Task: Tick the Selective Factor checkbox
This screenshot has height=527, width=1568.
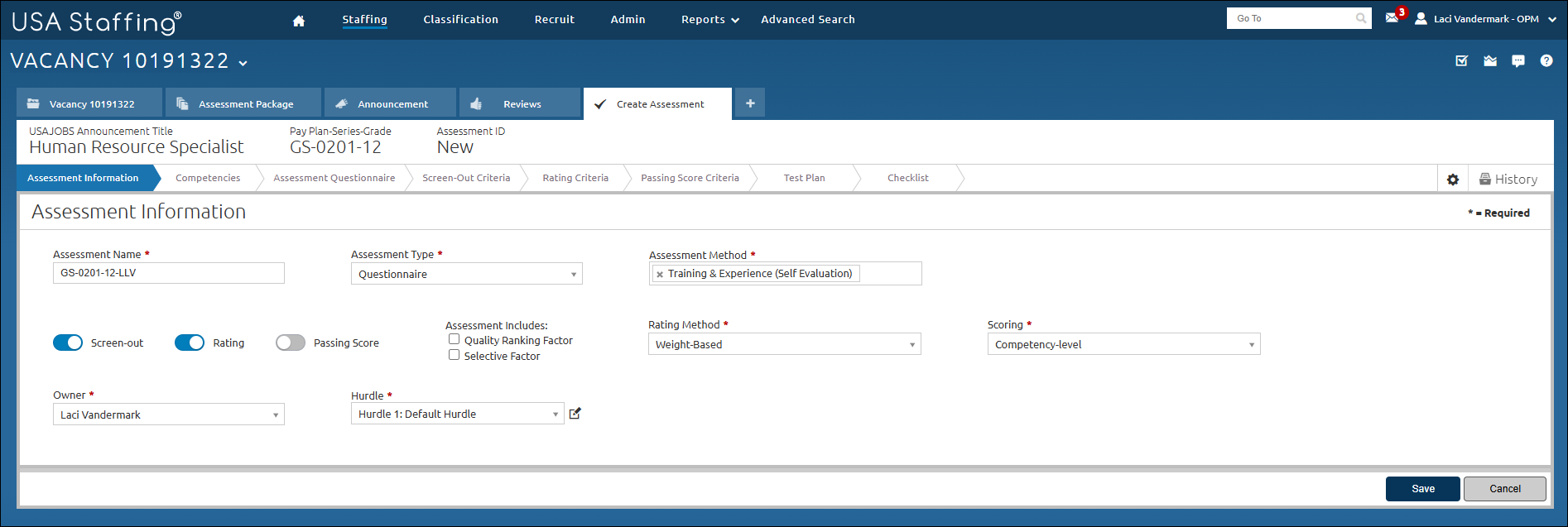Action: pos(454,355)
